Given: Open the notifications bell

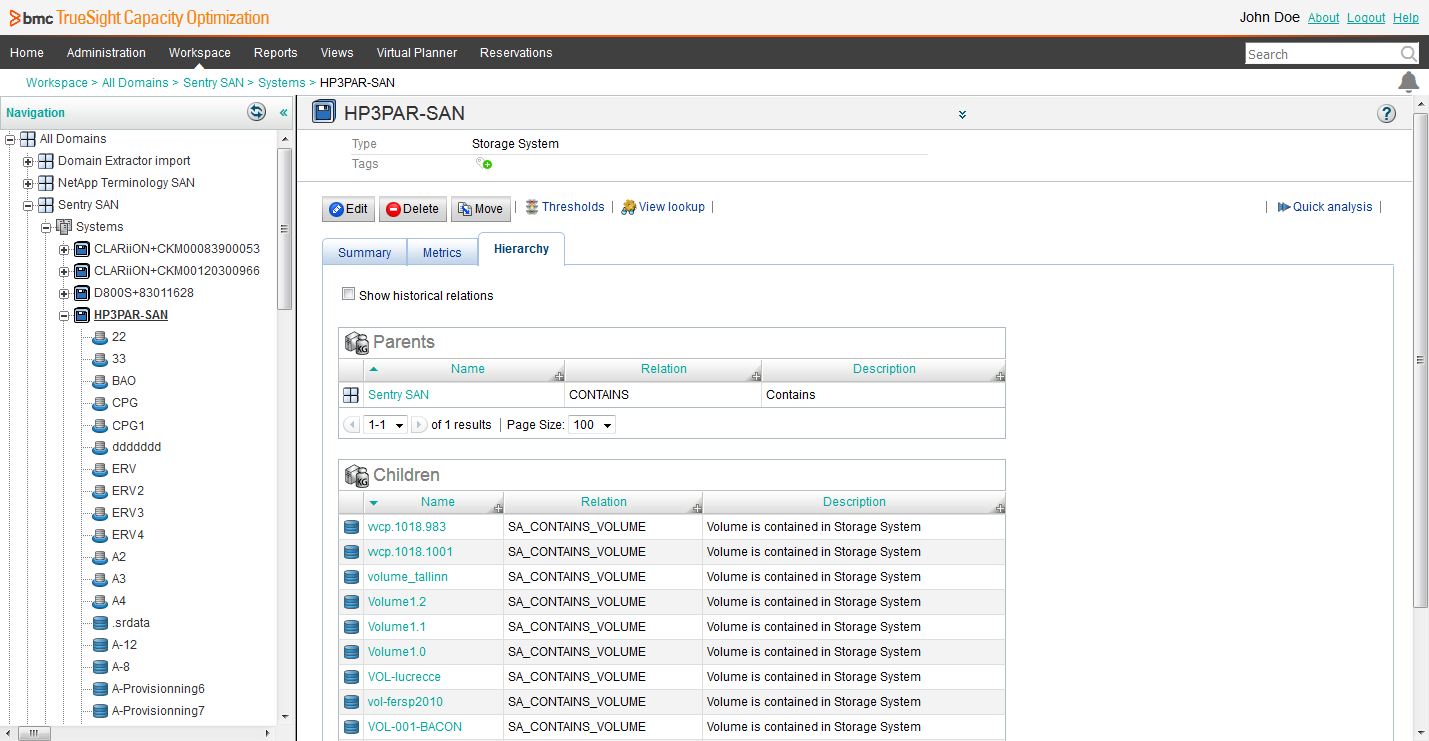Looking at the screenshot, I should pos(1408,82).
